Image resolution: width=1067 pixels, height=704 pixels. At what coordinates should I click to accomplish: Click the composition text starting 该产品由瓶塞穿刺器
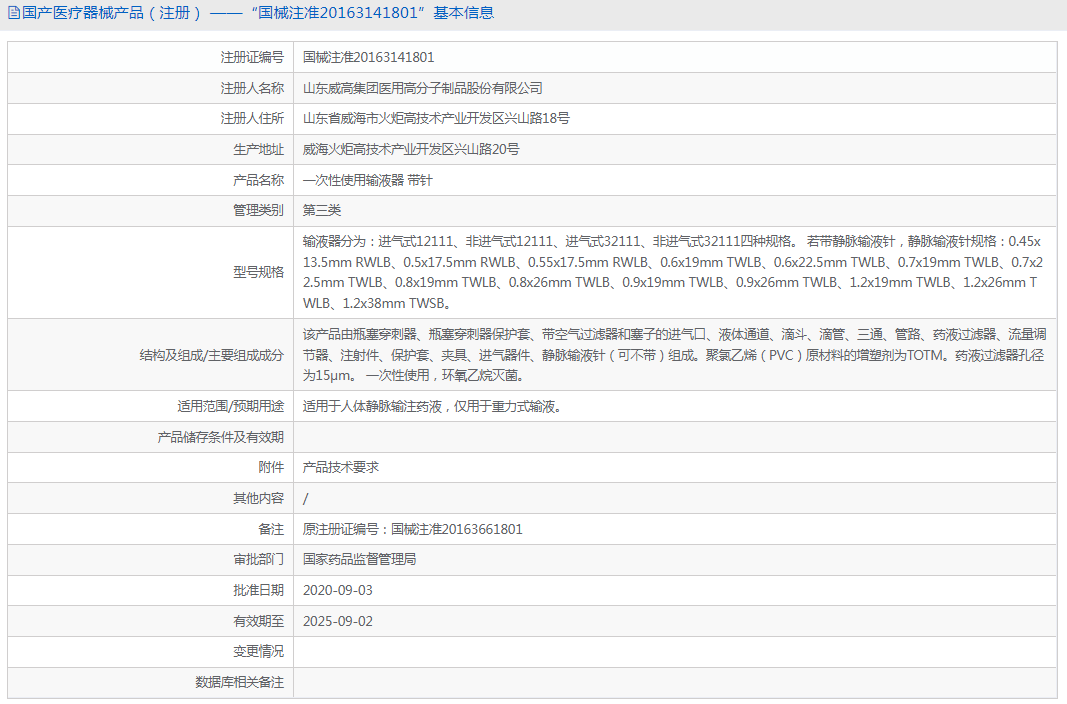[674, 354]
